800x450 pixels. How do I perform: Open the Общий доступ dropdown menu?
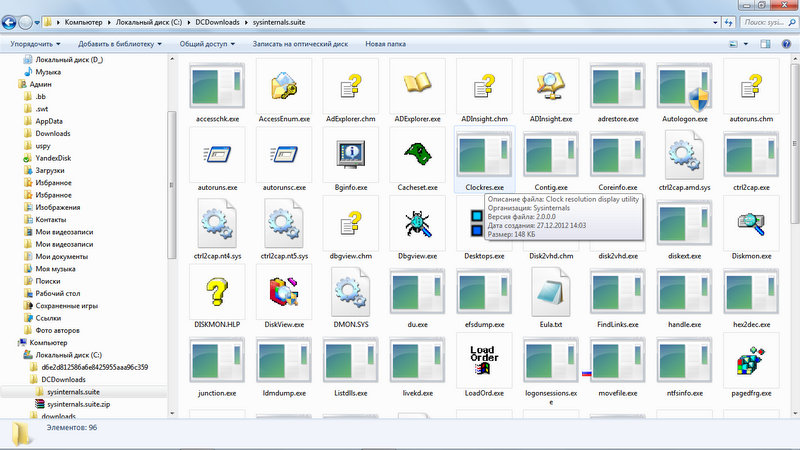tap(207, 44)
